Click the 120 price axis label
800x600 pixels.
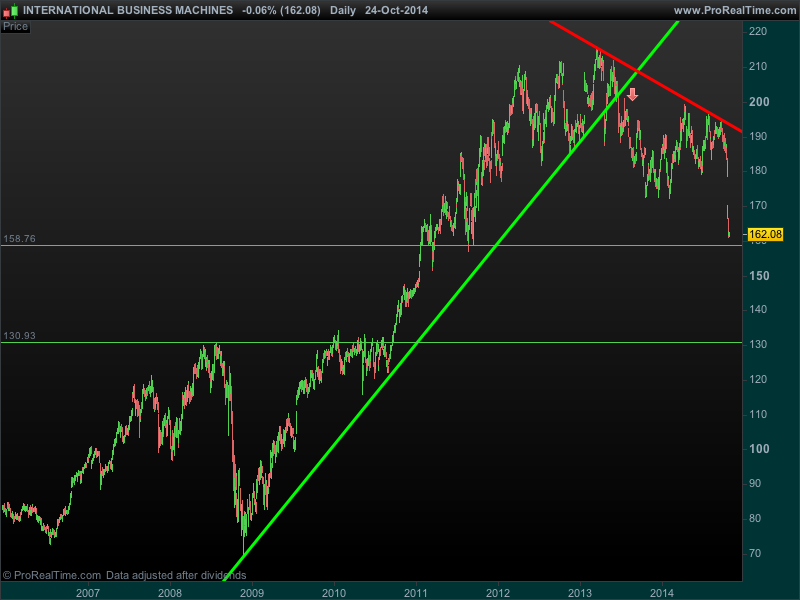point(758,379)
